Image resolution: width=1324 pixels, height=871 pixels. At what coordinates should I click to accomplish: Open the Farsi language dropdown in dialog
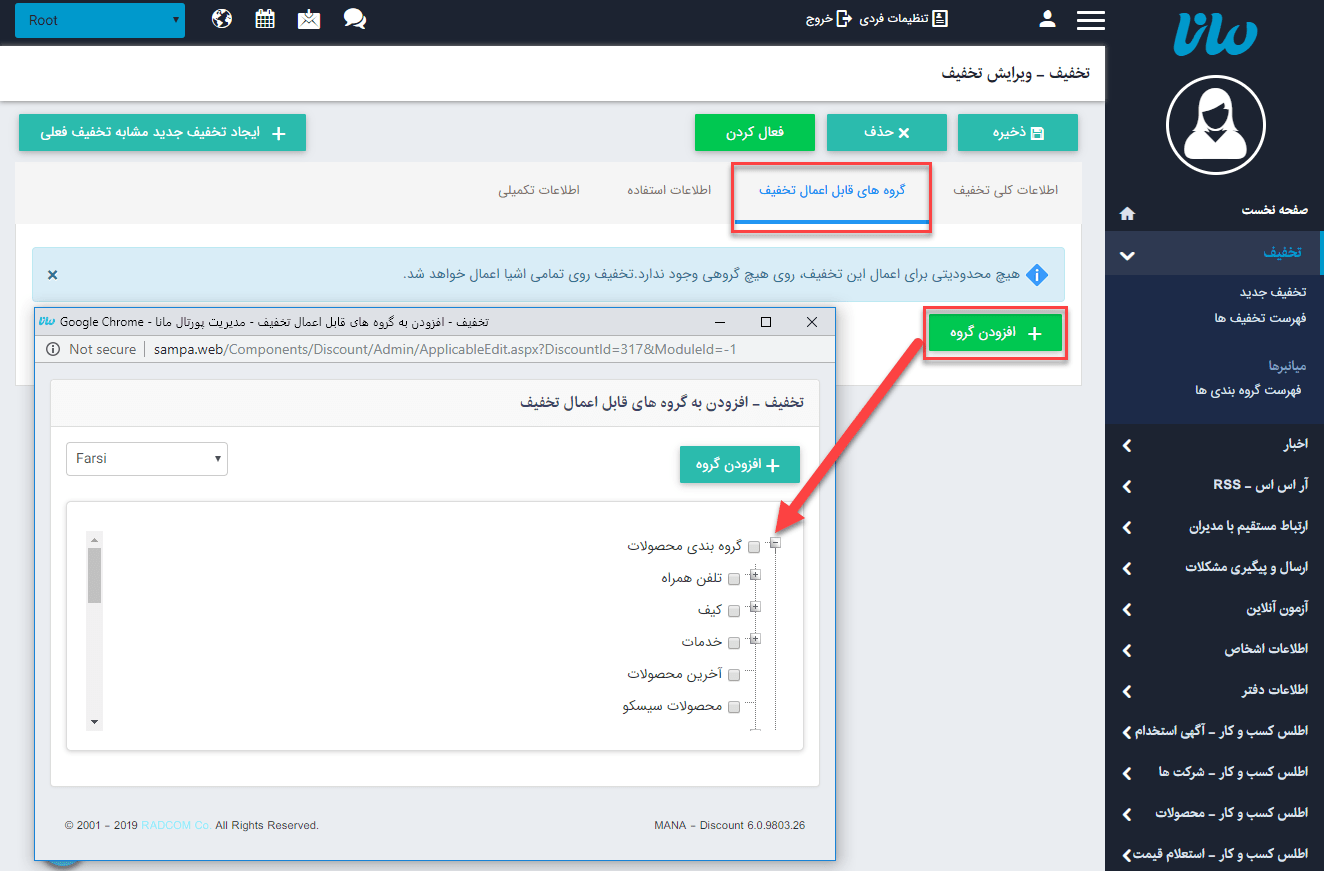[x=146, y=458]
